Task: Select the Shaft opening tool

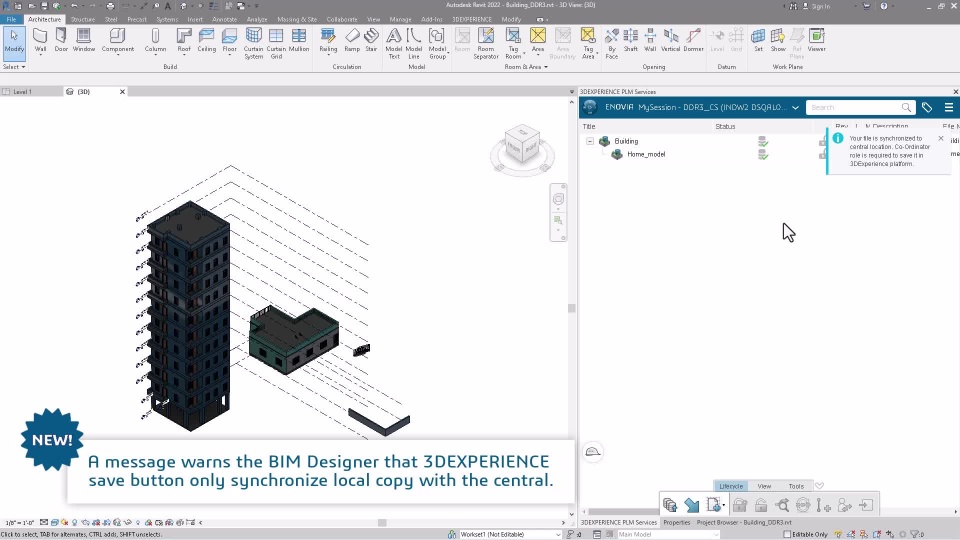Action: point(631,40)
